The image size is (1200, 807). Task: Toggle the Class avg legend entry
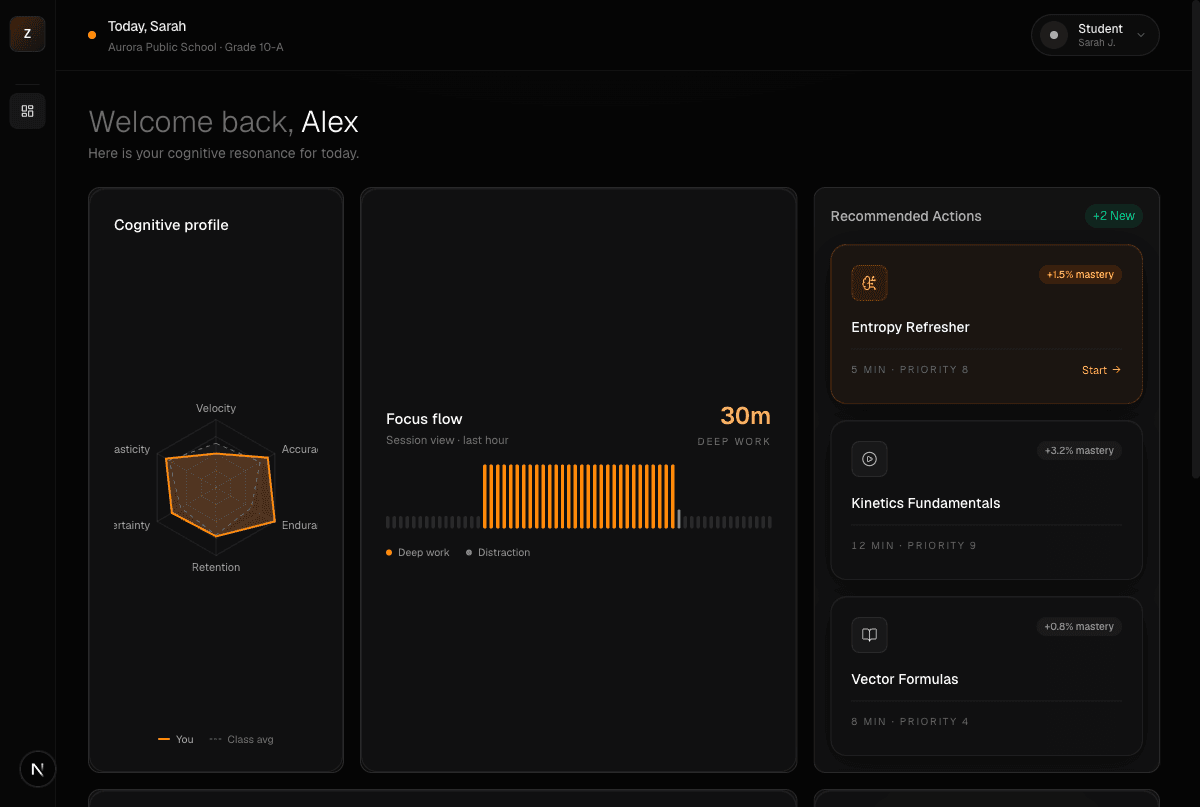[x=241, y=739]
